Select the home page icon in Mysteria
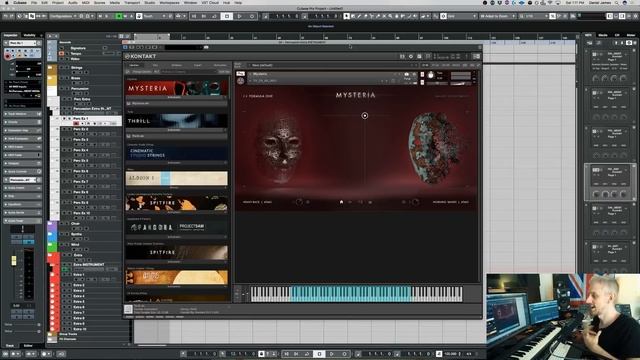The height and width of the screenshot is (360, 640). pos(341,202)
